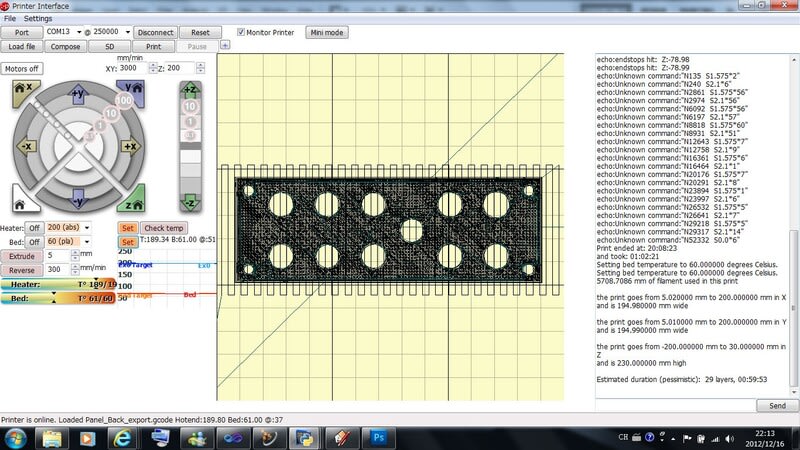Click Check temp

[x=163, y=228]
